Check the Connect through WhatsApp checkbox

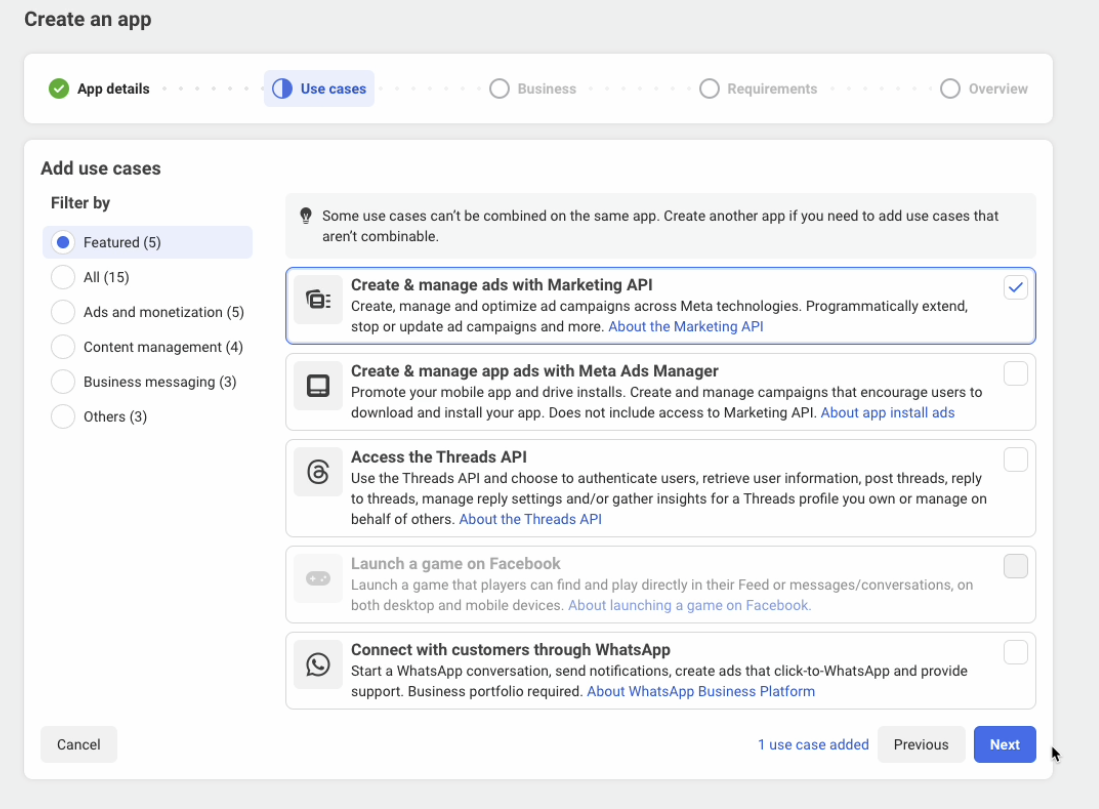1015,653
